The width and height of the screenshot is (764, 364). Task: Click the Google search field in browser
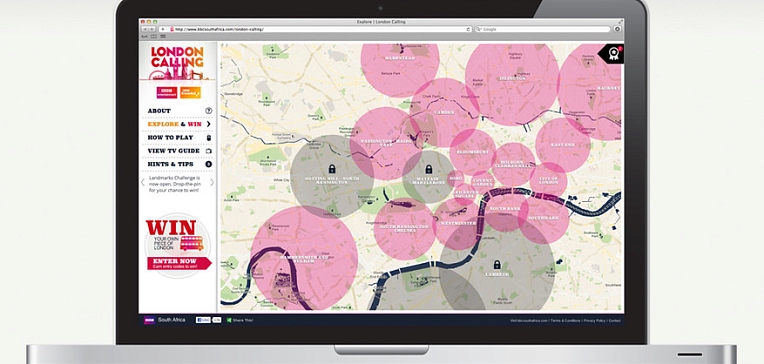(x=542, y=29)
